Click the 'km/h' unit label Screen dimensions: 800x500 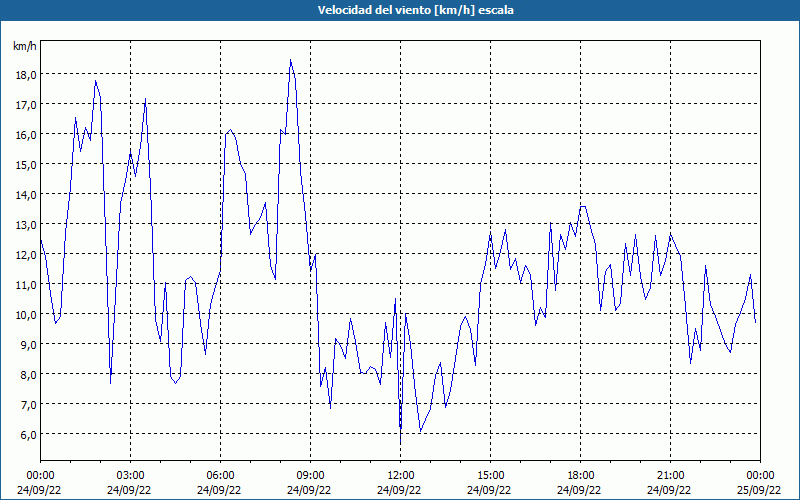click(24, 46)
